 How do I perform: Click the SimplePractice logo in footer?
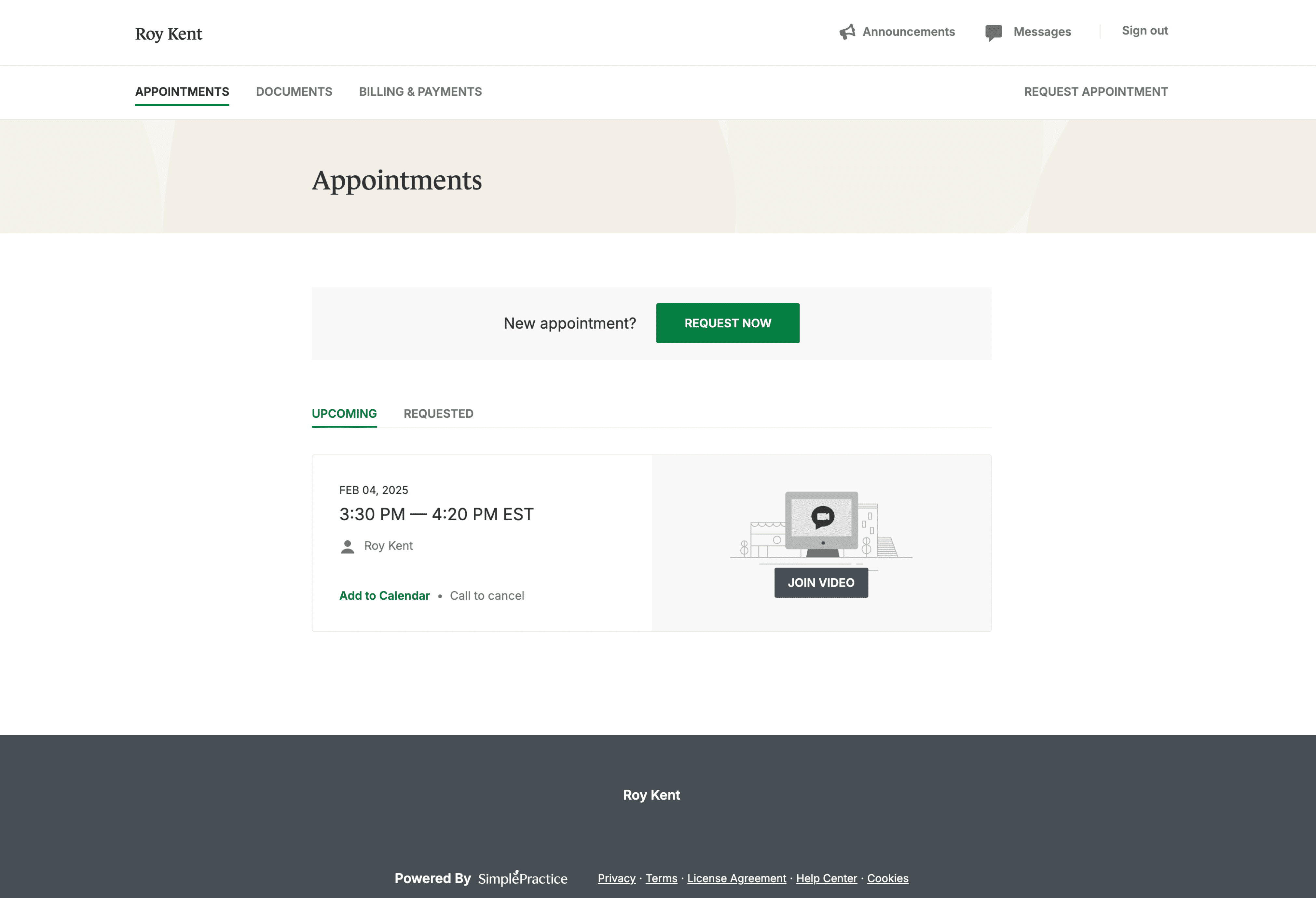[x=522, y=878]
